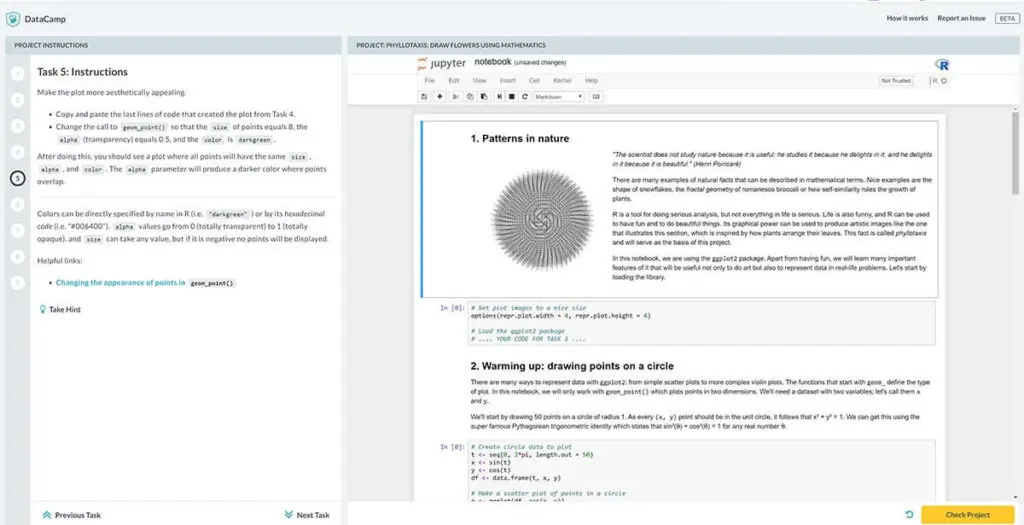Click the Previous Task double-chevron icon
The image size is (1024, 525).
point(46,515)
